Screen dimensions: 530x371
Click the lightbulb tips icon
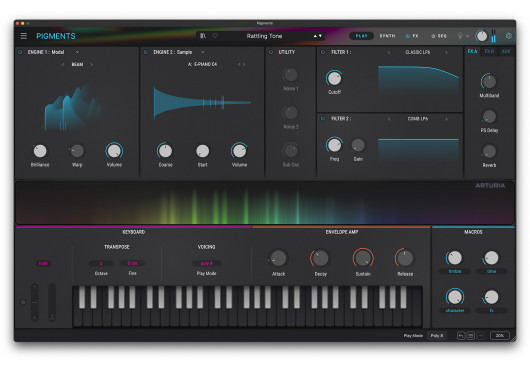(x=460, y=36)
